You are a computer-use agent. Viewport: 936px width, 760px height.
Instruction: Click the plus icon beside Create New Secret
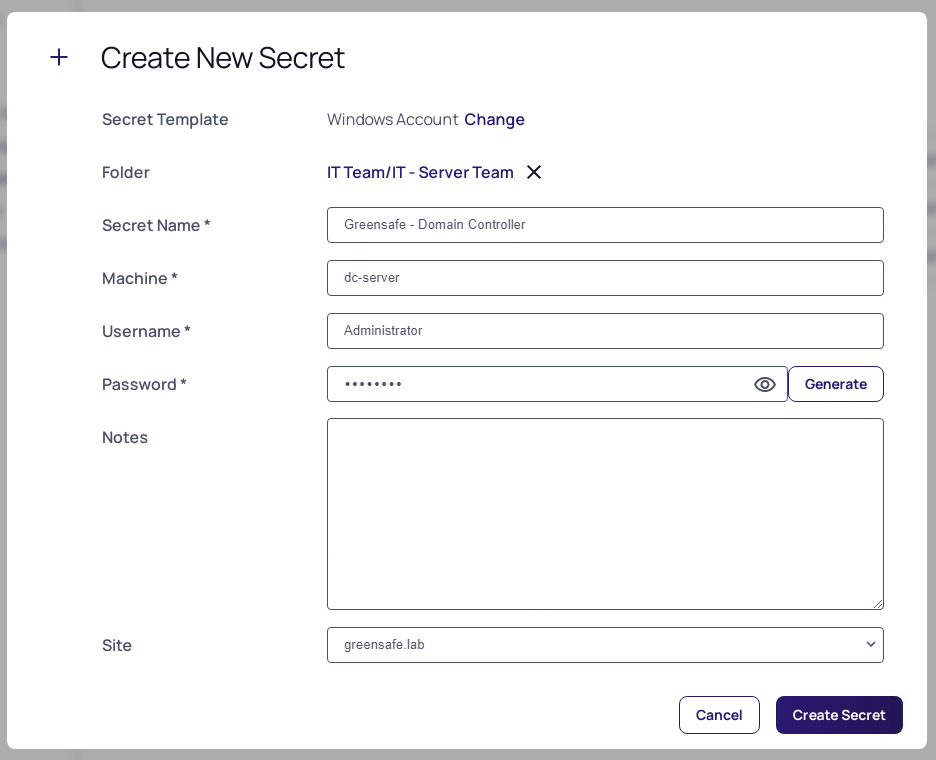[x=59, y=58]
